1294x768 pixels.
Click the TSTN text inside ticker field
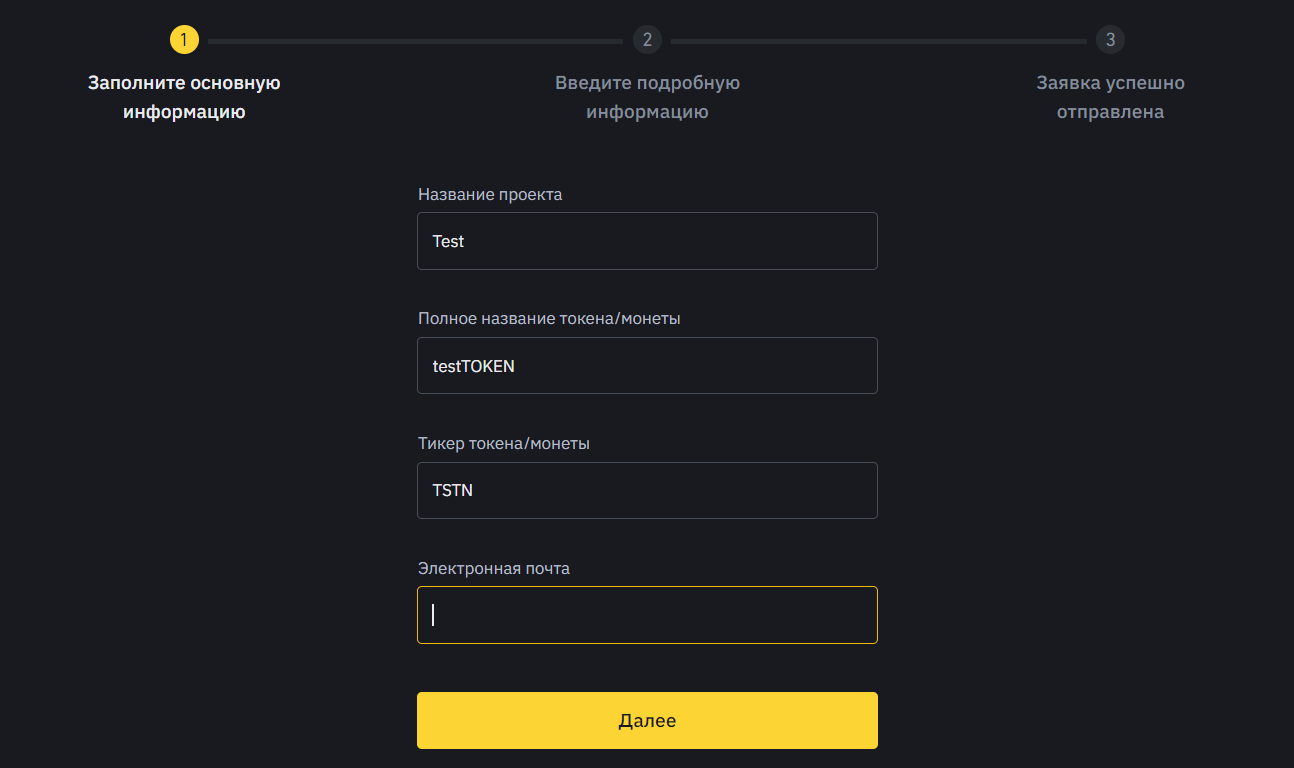(452, 490)
